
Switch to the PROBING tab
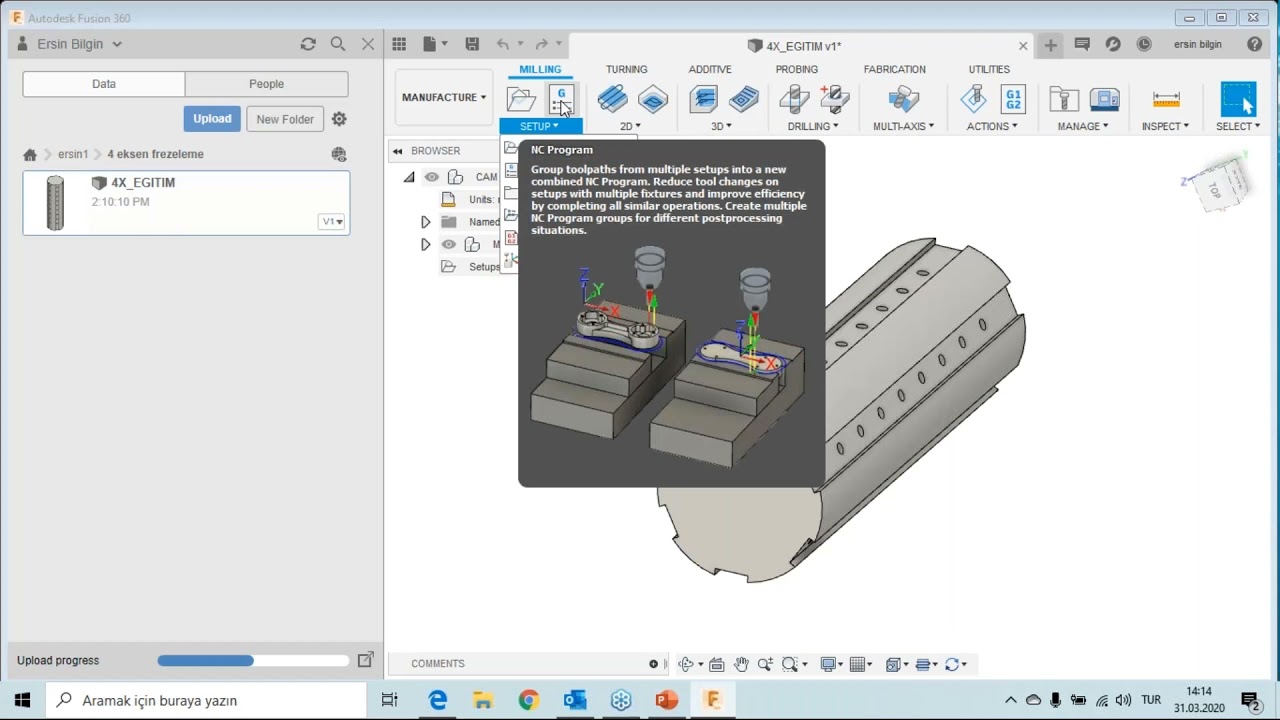(797, 69)
